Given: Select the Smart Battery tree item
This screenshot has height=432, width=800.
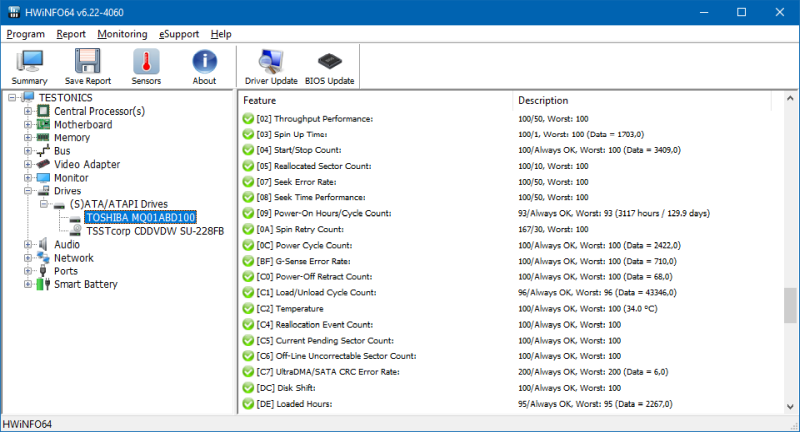Looking at the screenshot, I should click(x=85, y=284).
